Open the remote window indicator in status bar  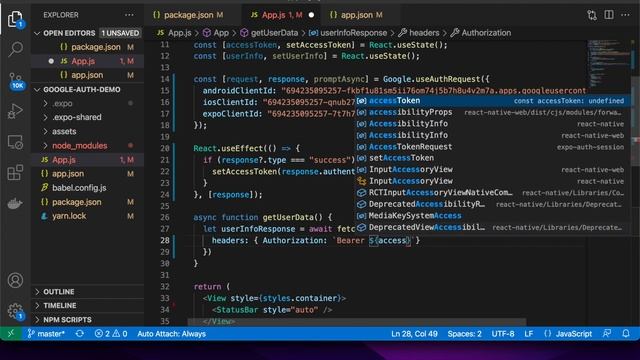[x=11, y=333]
